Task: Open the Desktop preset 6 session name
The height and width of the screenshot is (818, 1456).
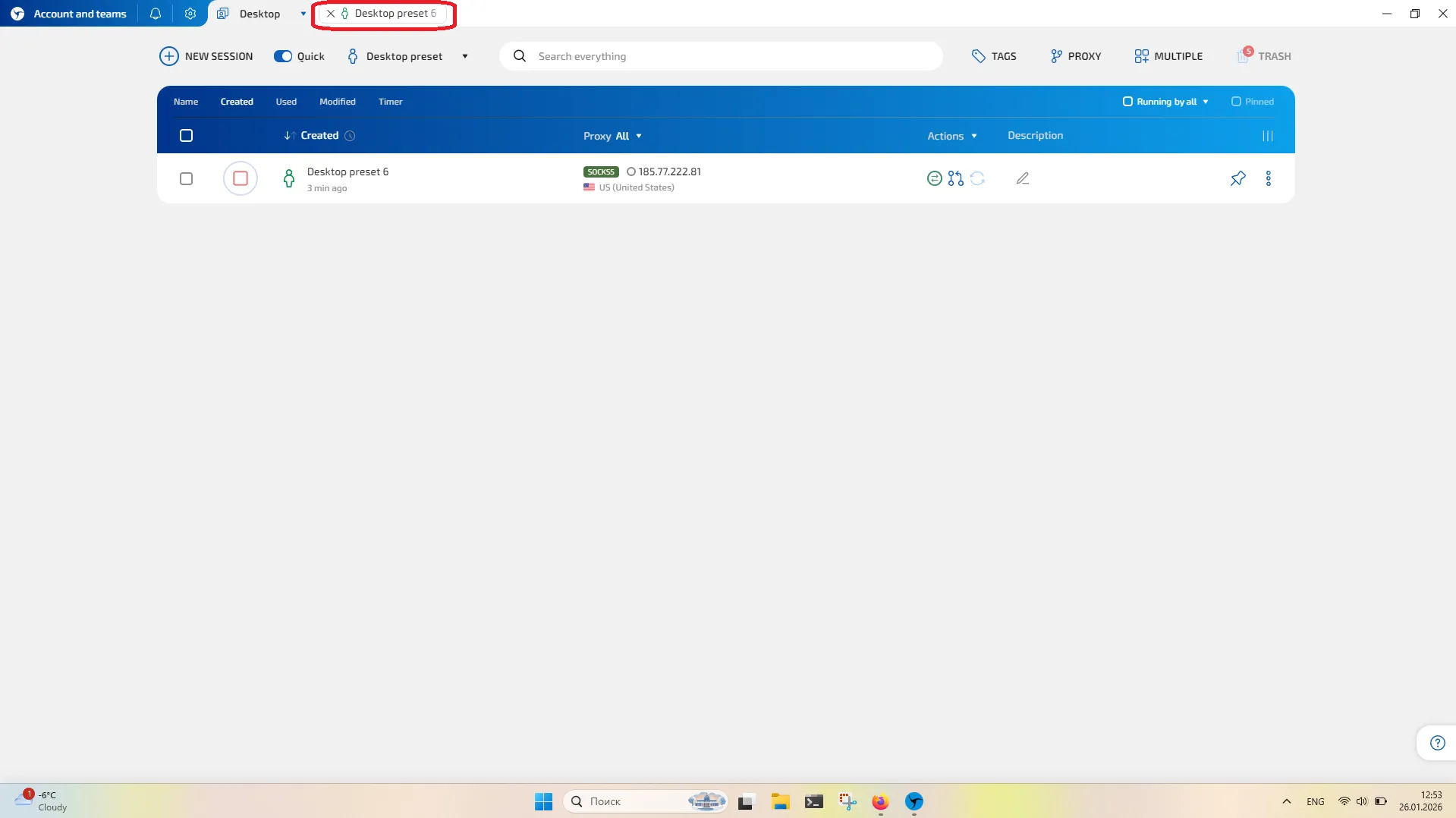Action: click(x=347, y=171)
